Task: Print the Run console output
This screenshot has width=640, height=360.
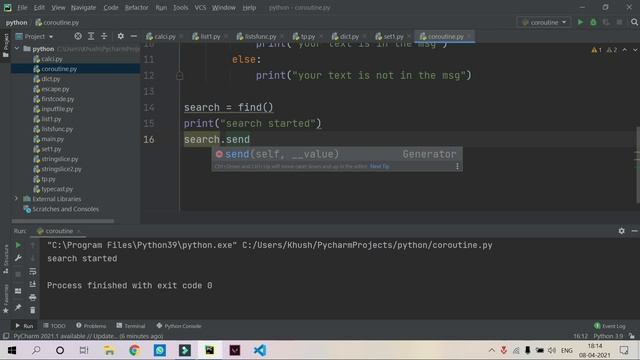Action: (33, 298)
